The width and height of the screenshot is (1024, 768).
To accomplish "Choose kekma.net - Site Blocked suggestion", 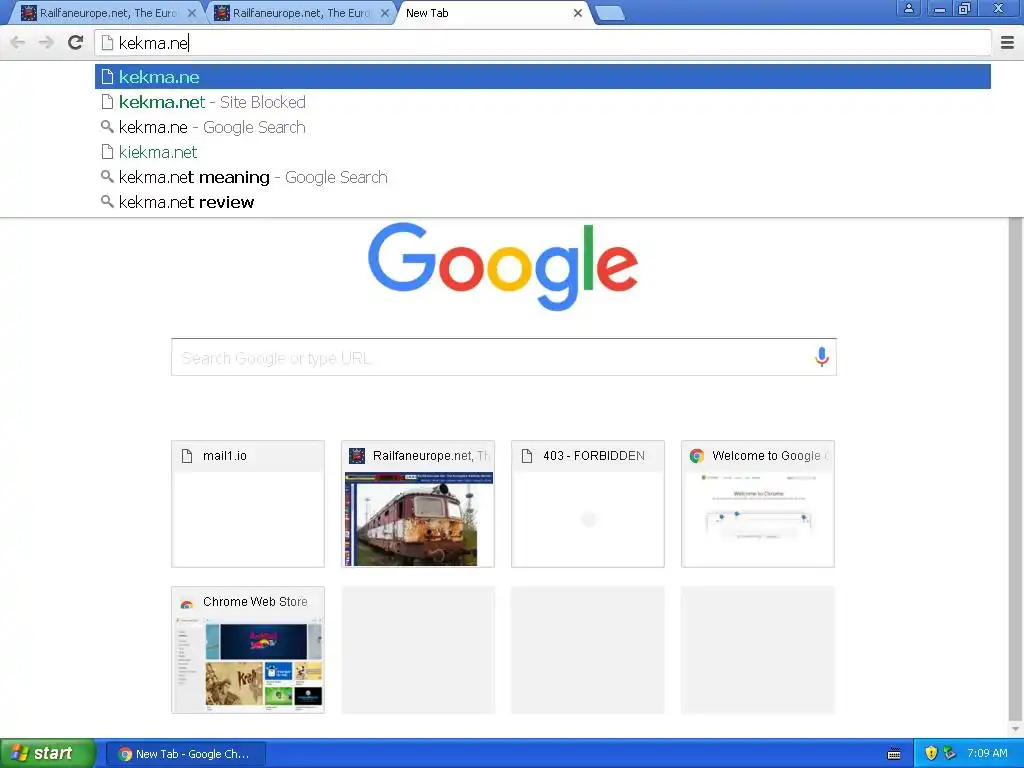I will pos(543,102).
